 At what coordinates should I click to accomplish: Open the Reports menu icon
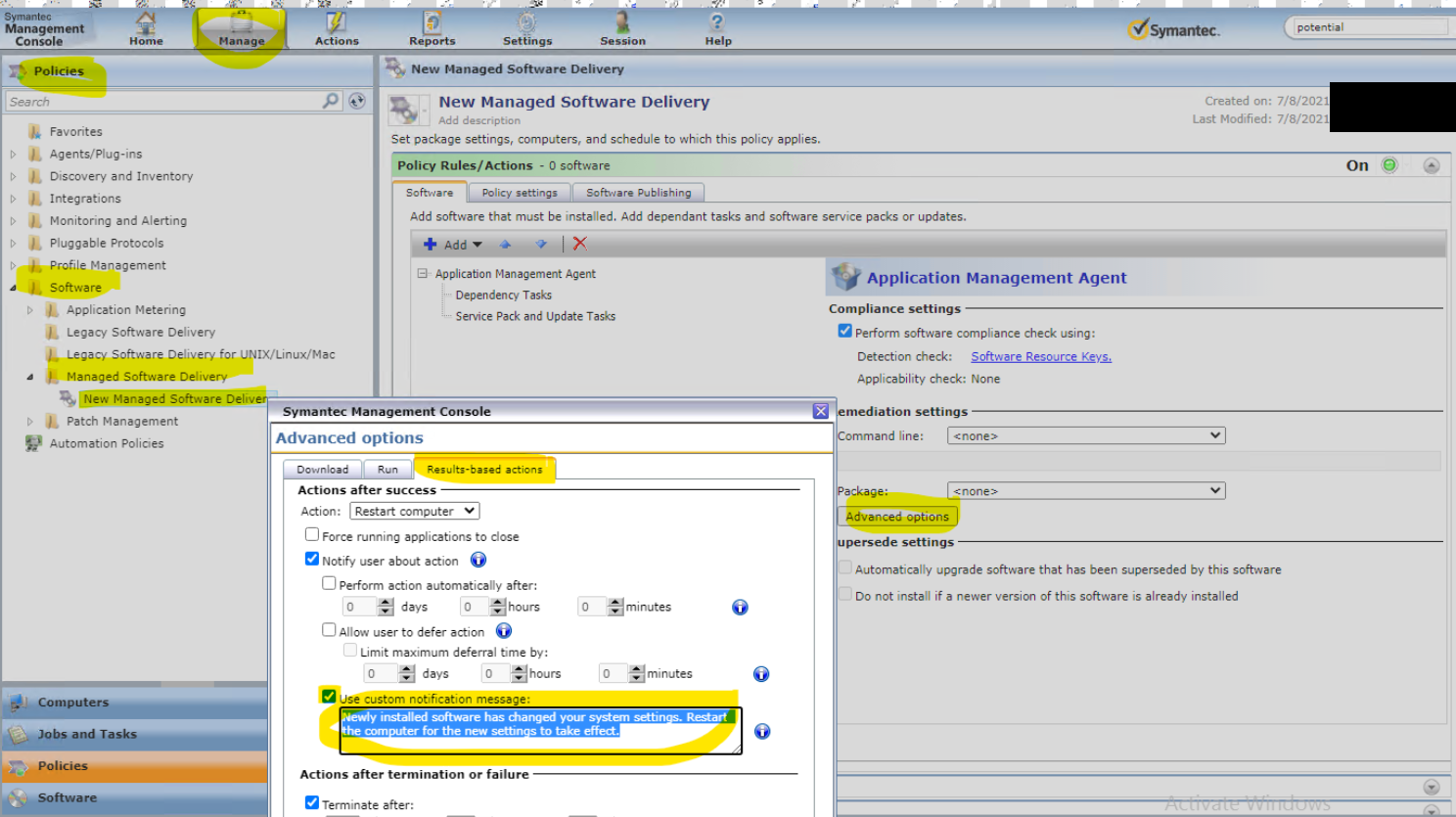coord(432,23)
